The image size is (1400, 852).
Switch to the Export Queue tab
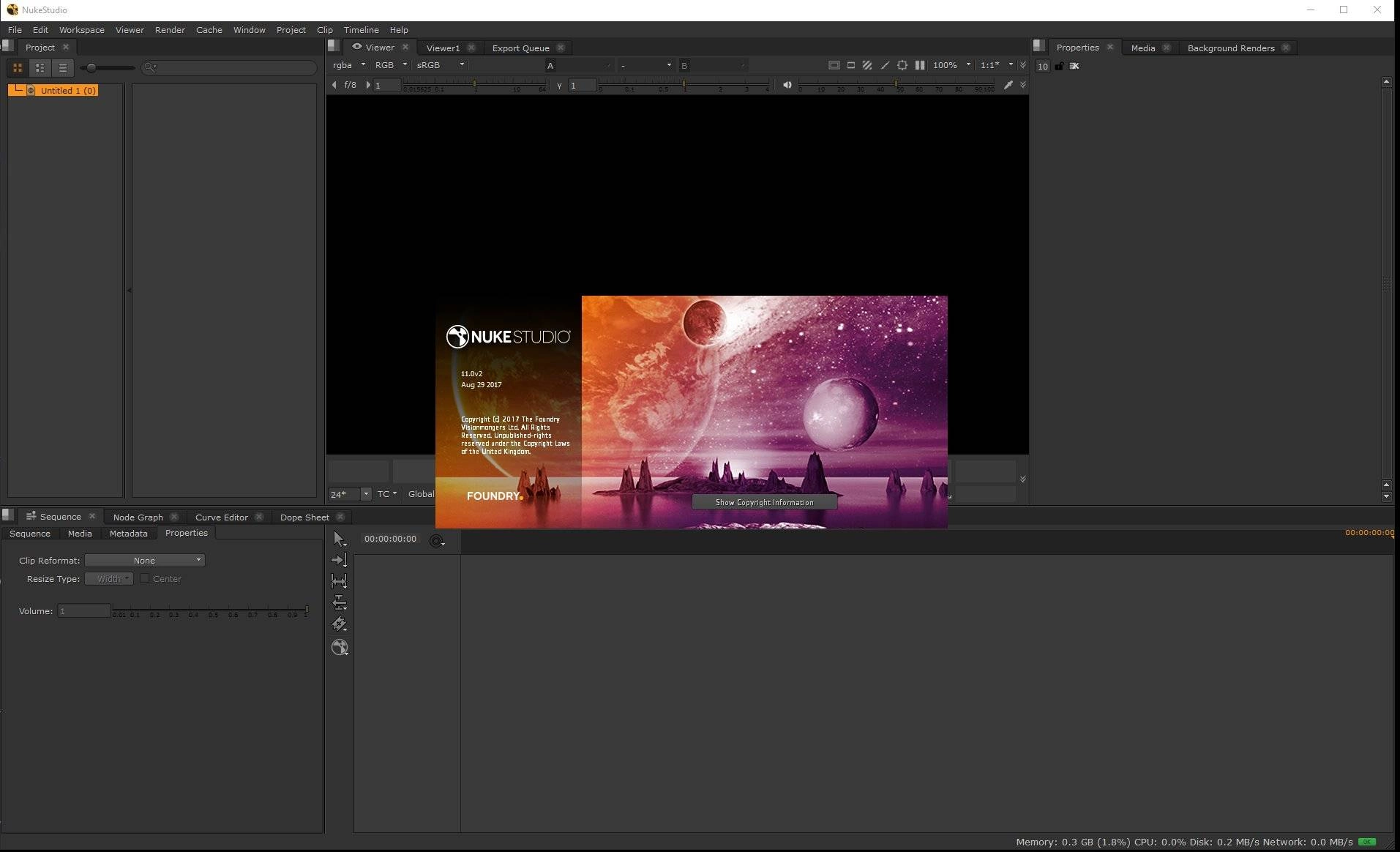coord(520,48)
